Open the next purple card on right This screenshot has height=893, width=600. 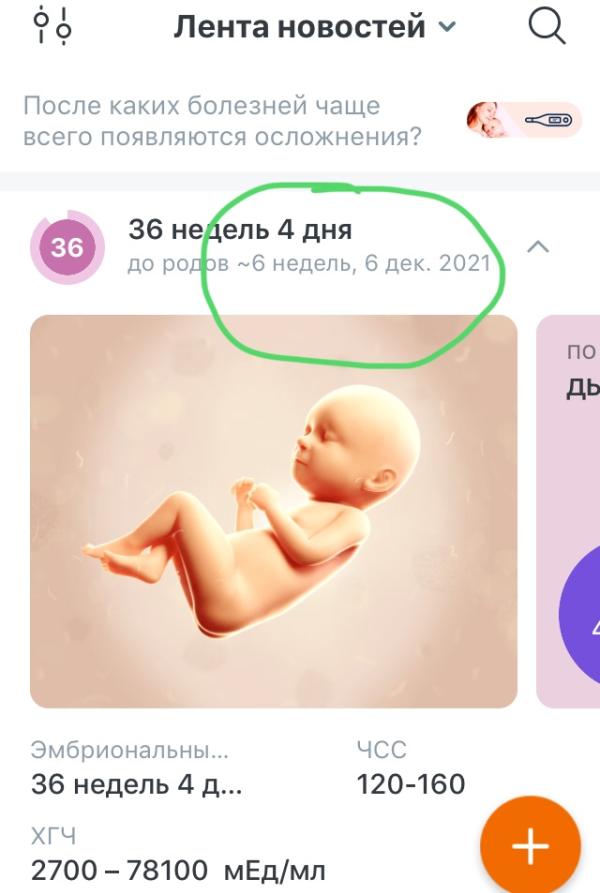click(568, 511)
